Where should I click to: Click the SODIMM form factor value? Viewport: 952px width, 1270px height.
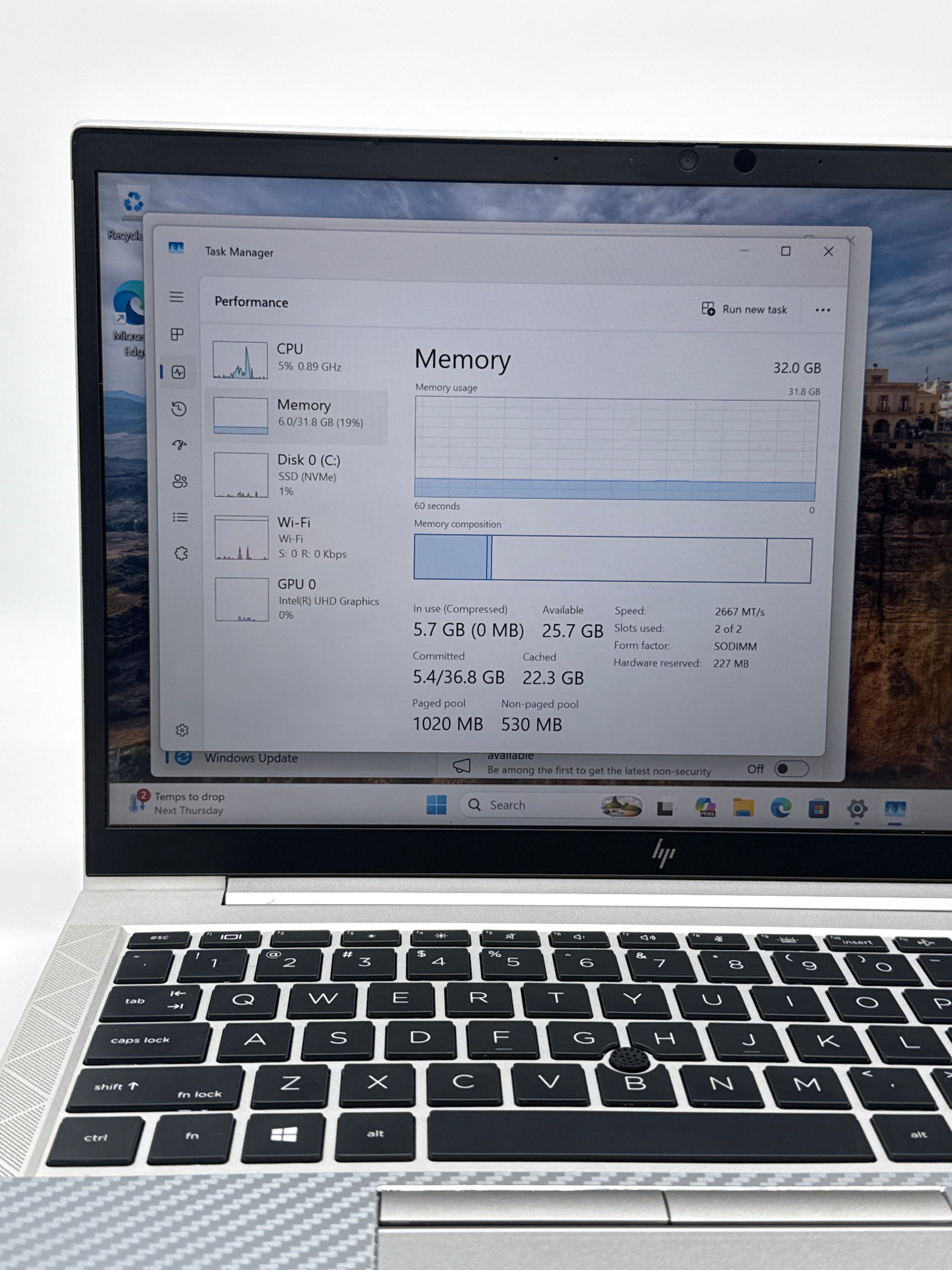pyautogui.click(x=734, y=646)
